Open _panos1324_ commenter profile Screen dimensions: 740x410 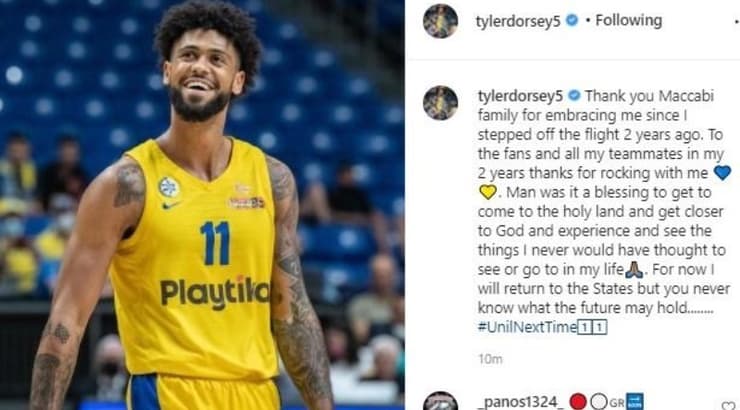click(521, 402)
